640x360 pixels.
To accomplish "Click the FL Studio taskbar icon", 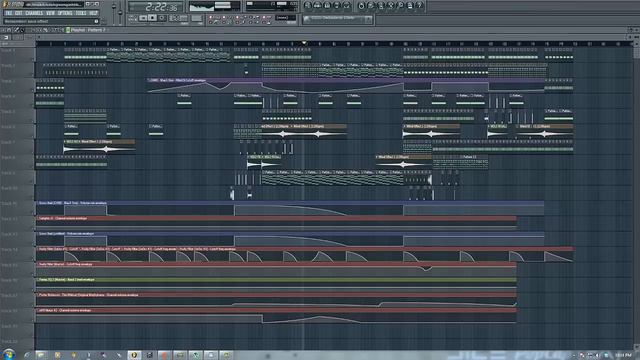I will (x=134, y=355).
